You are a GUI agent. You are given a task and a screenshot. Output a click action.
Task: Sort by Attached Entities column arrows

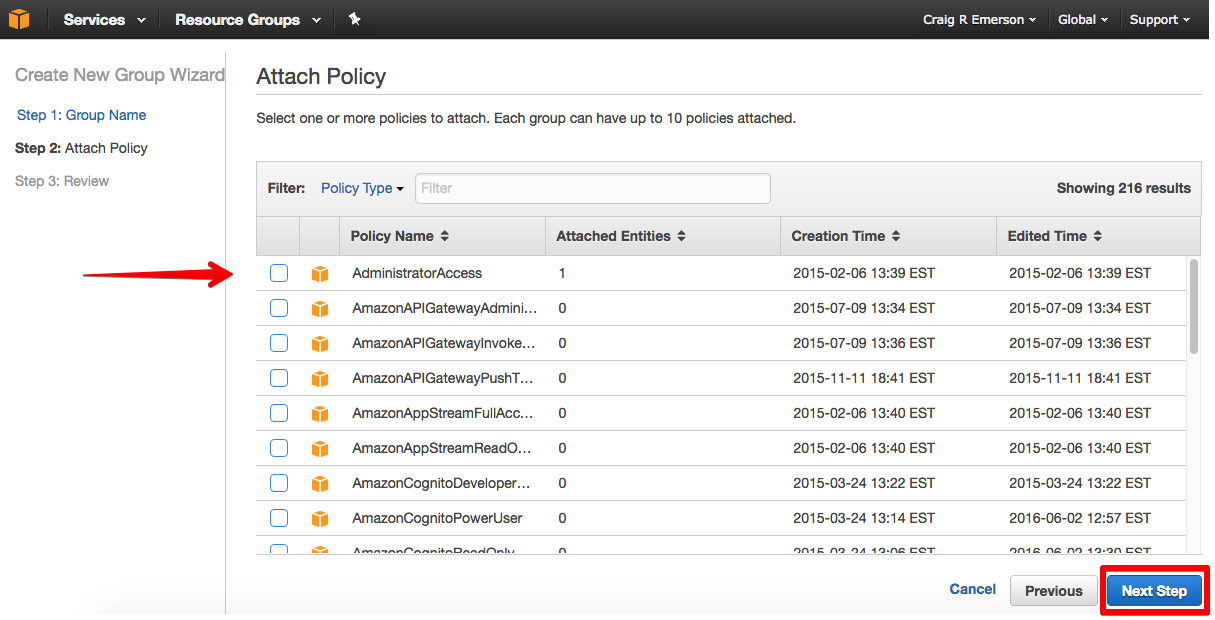pos(681,236)
